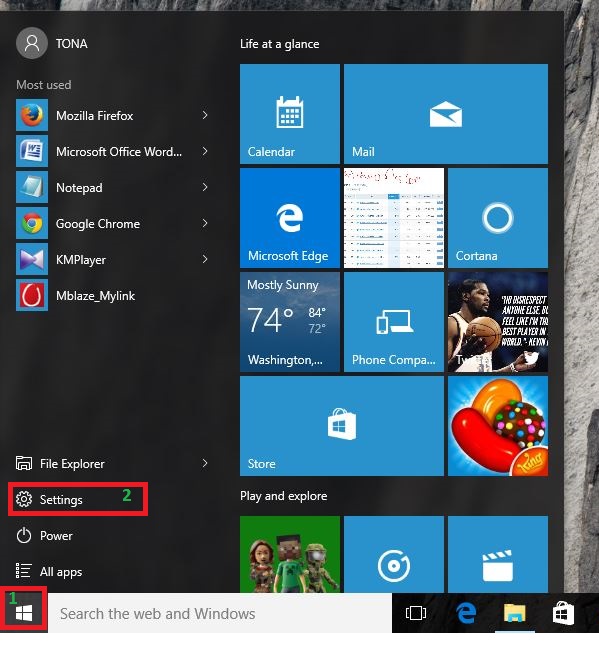Click the Windows Start button
The height and width of the screenshot is (646, 599).
click(24, 613)
